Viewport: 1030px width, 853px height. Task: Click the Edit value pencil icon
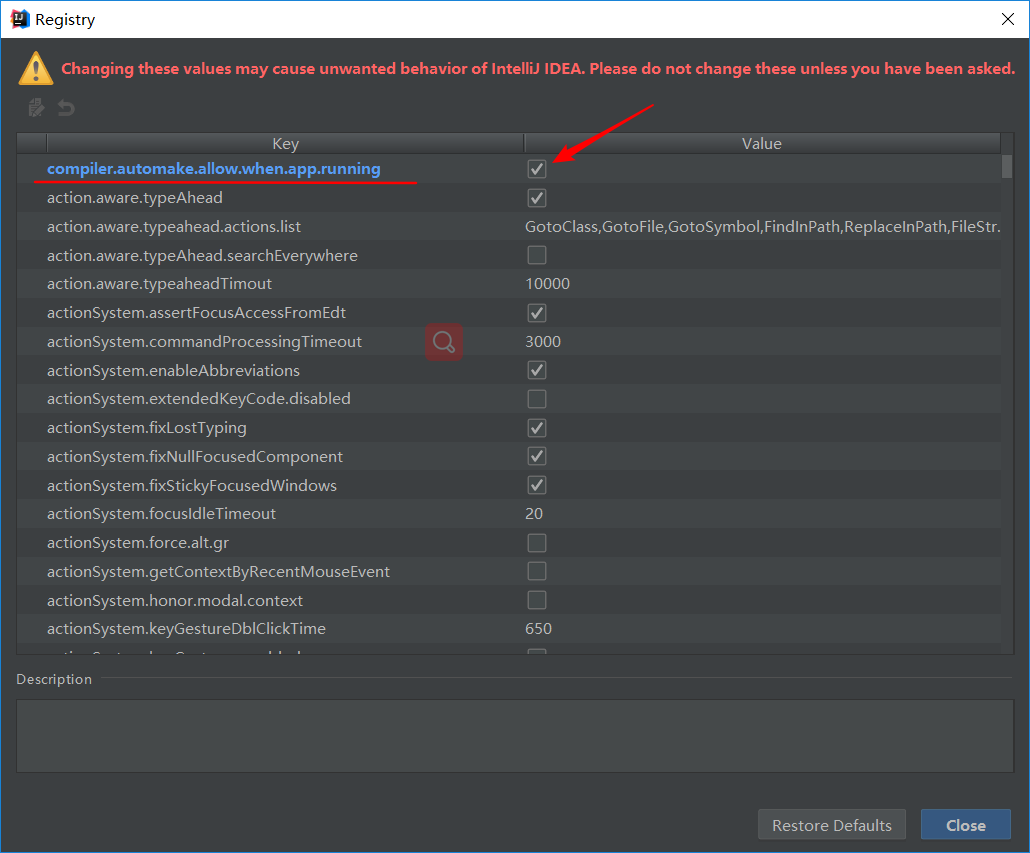tap(36, 108)
